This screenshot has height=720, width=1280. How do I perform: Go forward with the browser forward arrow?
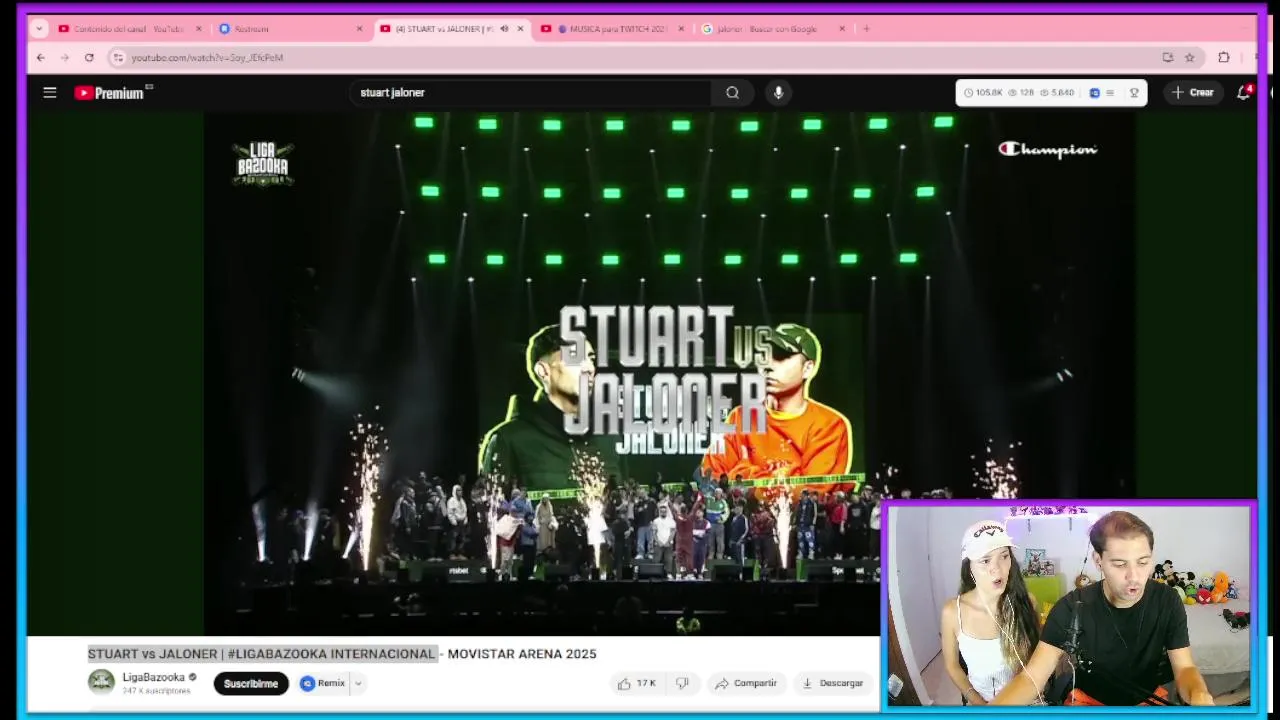pos(64,58)
